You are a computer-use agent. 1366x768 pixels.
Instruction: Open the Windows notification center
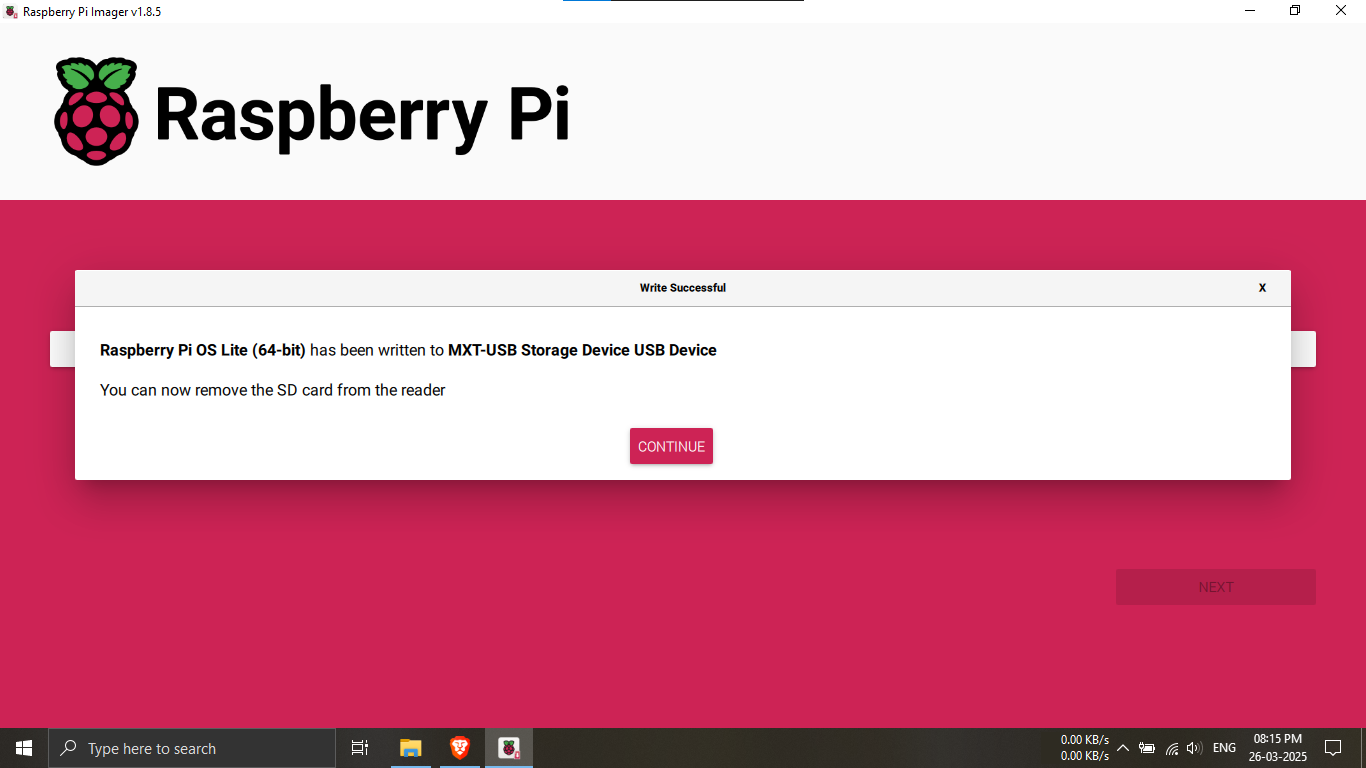(x=1332, y=748)
